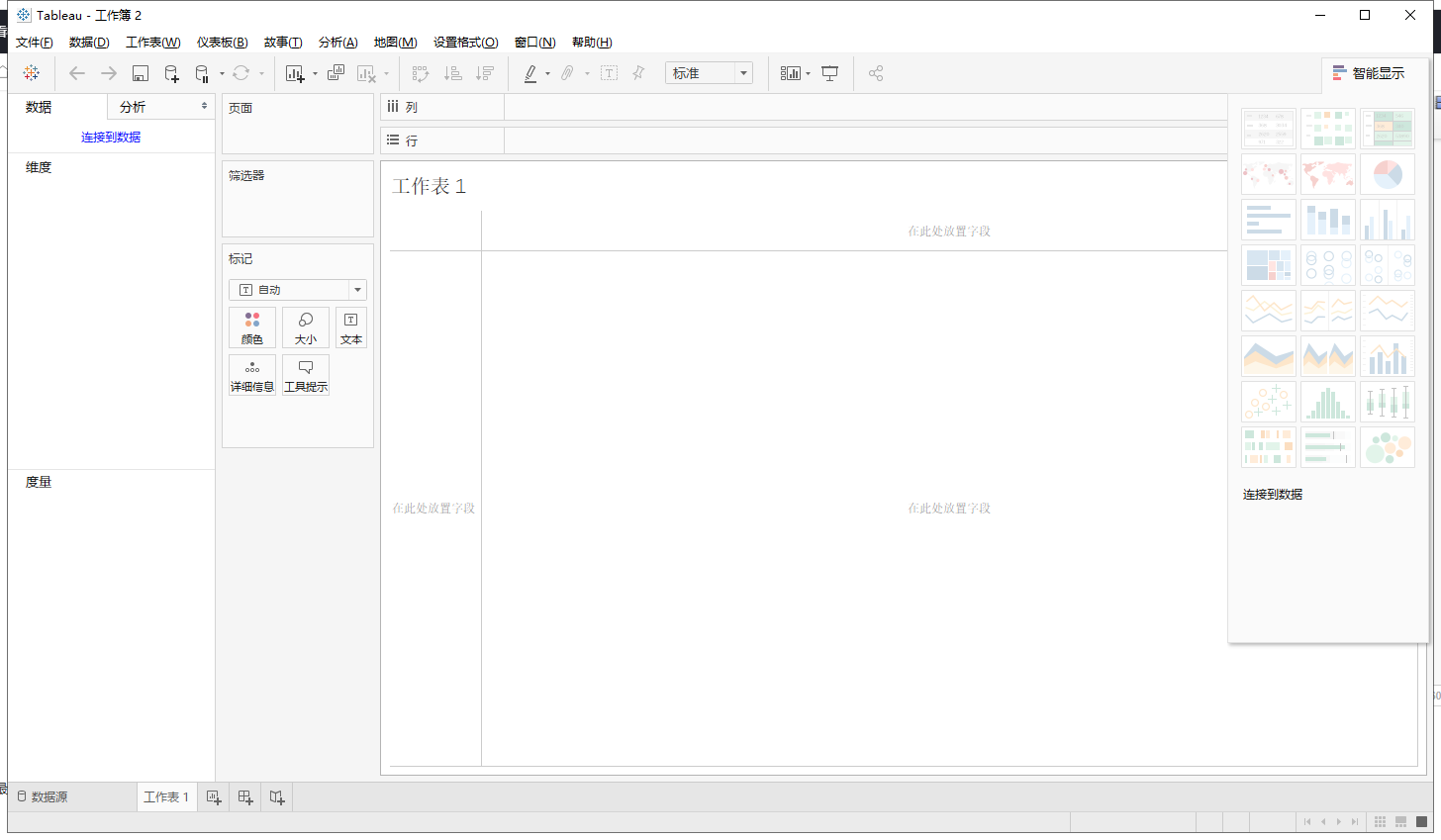The width and height of the screenshot is (1441, 840).
Task: Click the Tableau start page logo icon
Action: click(32, 73)
